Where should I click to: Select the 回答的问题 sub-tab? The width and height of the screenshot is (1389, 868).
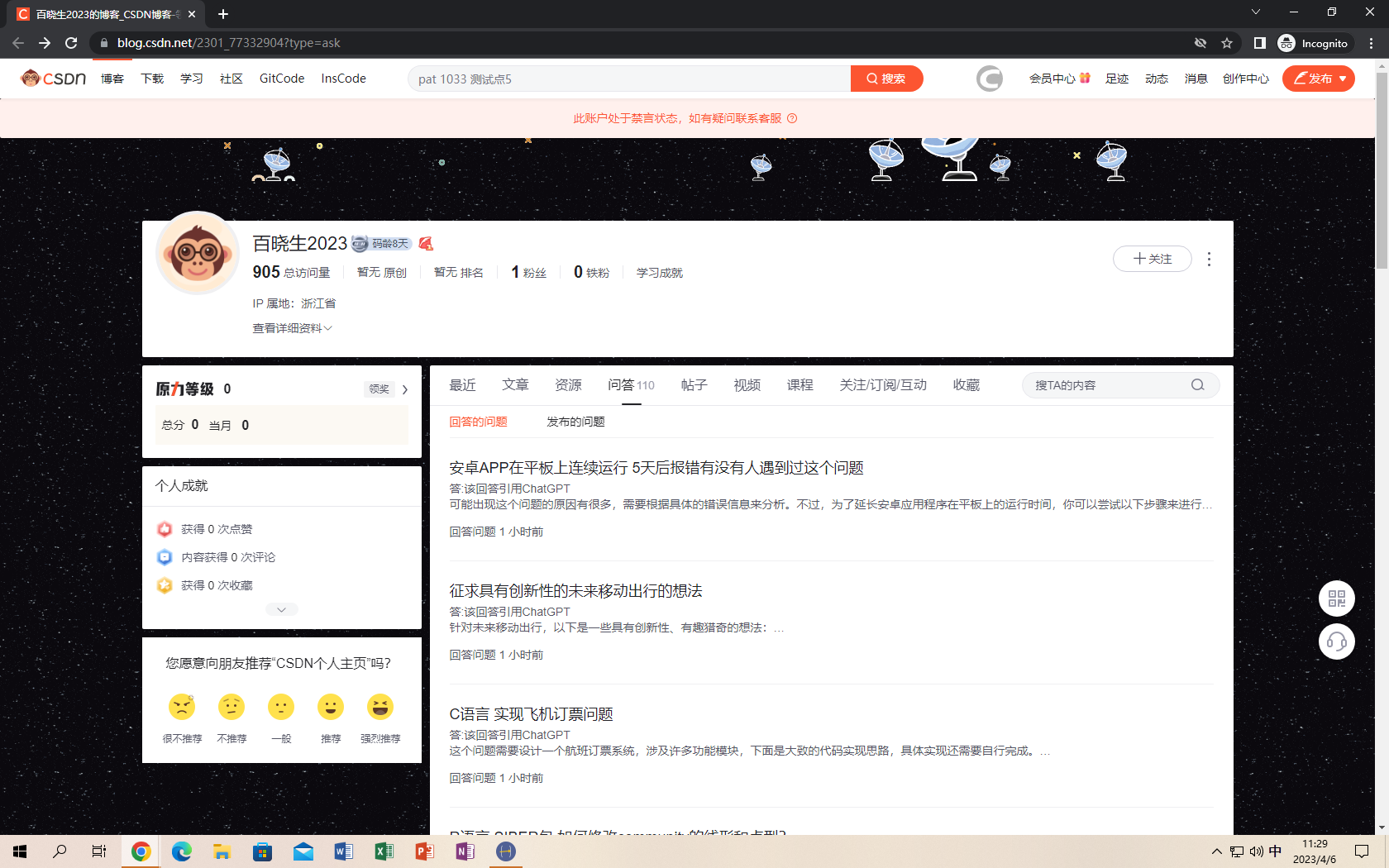(478, 422)
